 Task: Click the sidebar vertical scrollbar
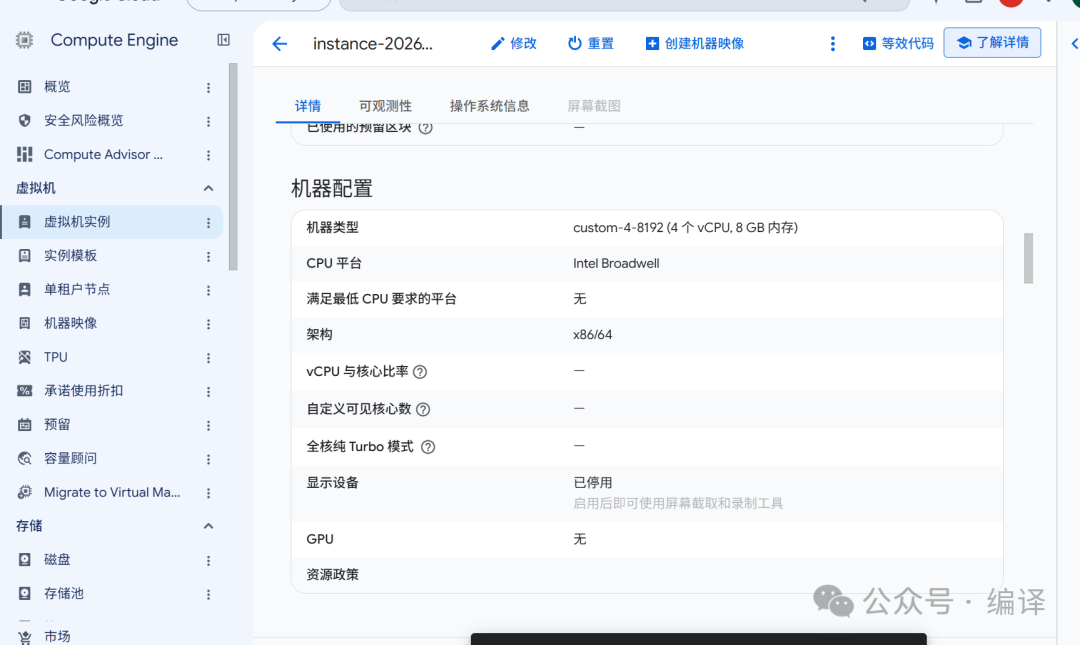point(233,167)
